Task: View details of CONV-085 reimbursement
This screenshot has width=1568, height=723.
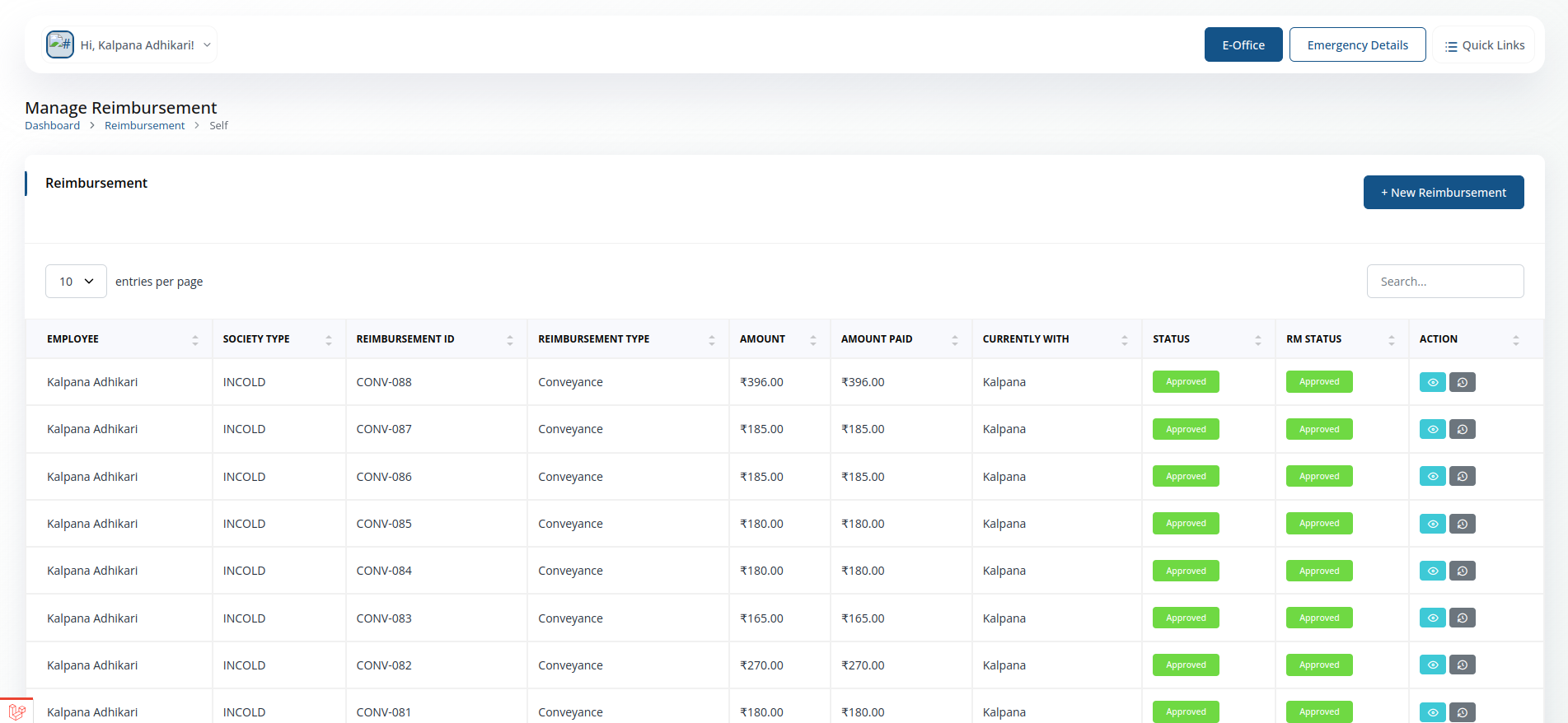Action: (1432, 524)
